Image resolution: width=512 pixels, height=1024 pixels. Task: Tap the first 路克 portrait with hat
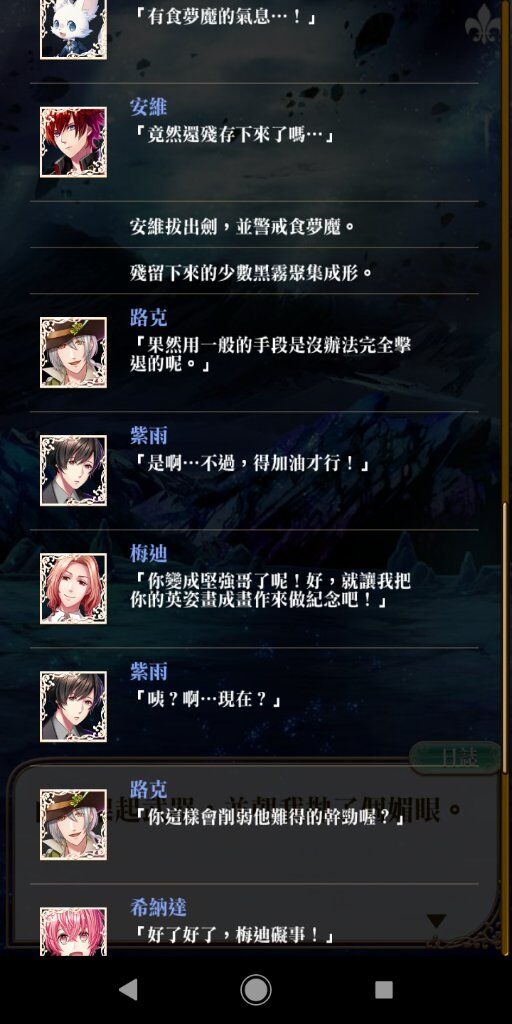tap(73, 353)
